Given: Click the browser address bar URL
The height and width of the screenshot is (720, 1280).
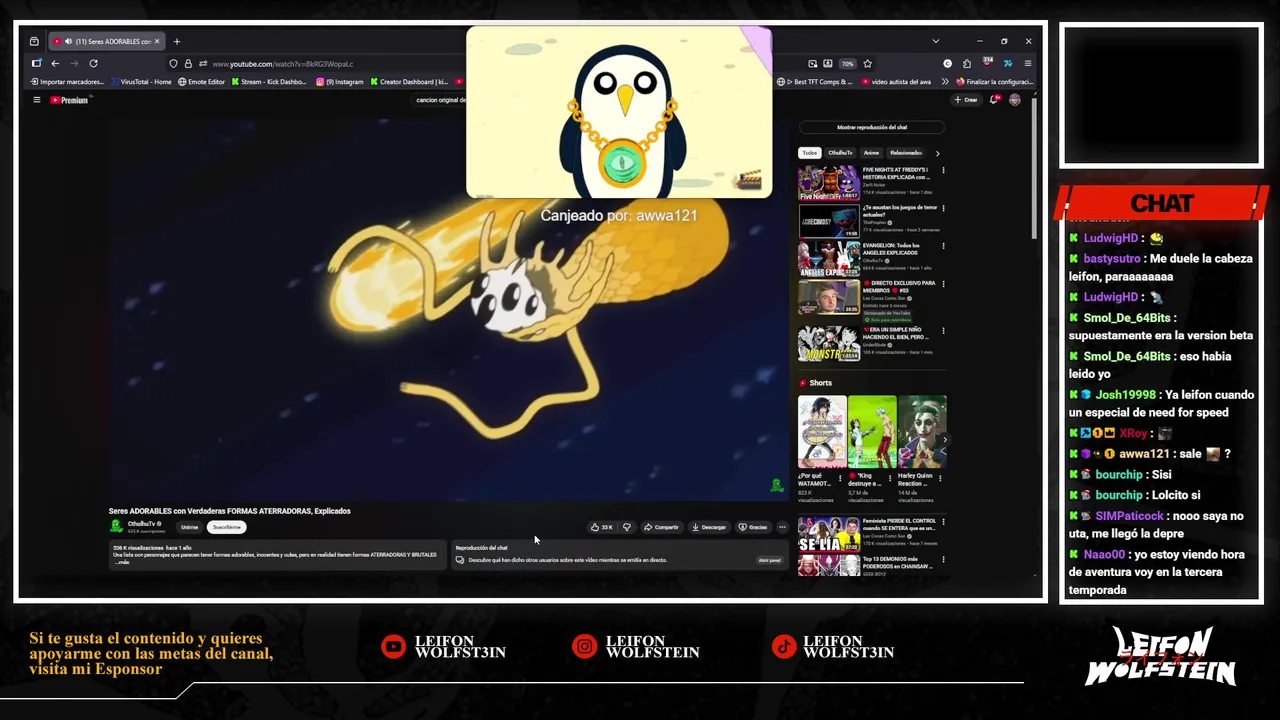Looking at the screenshot, I should [283, 64].
